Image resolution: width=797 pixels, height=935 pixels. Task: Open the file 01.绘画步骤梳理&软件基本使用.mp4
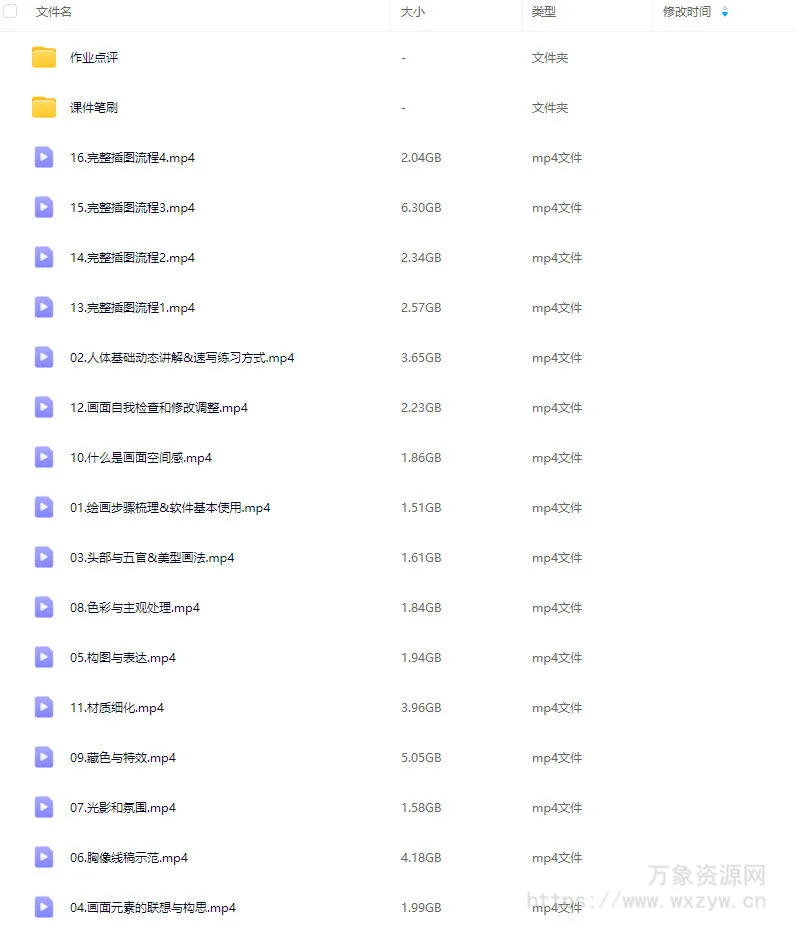(170, 507)
